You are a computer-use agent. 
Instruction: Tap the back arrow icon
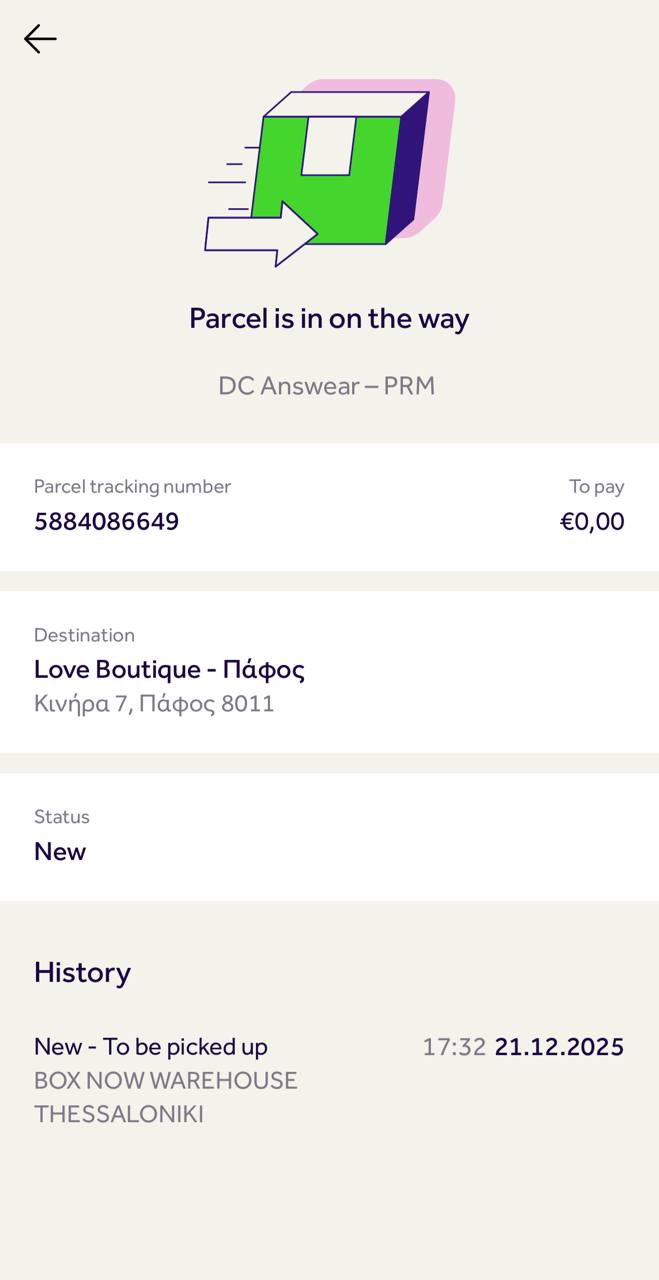40,39
